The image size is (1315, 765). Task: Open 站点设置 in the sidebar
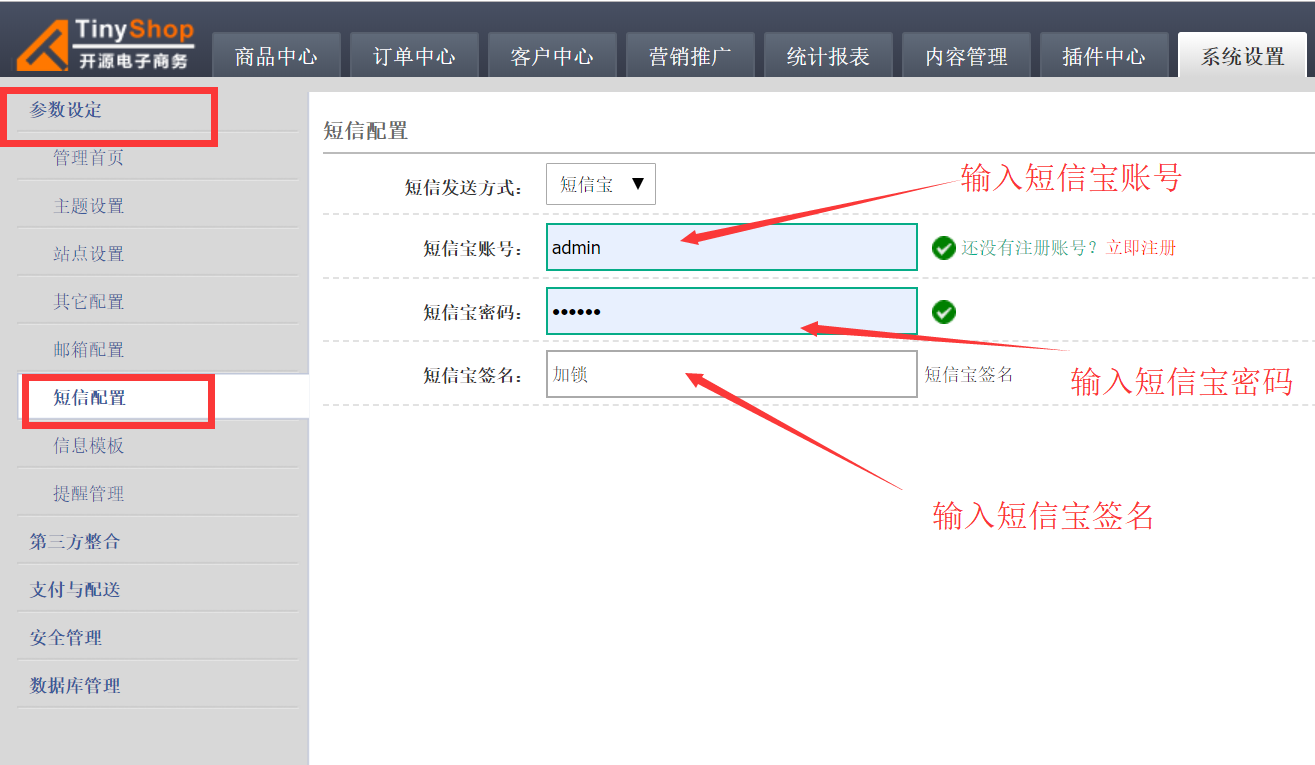(x=89, y=254)
